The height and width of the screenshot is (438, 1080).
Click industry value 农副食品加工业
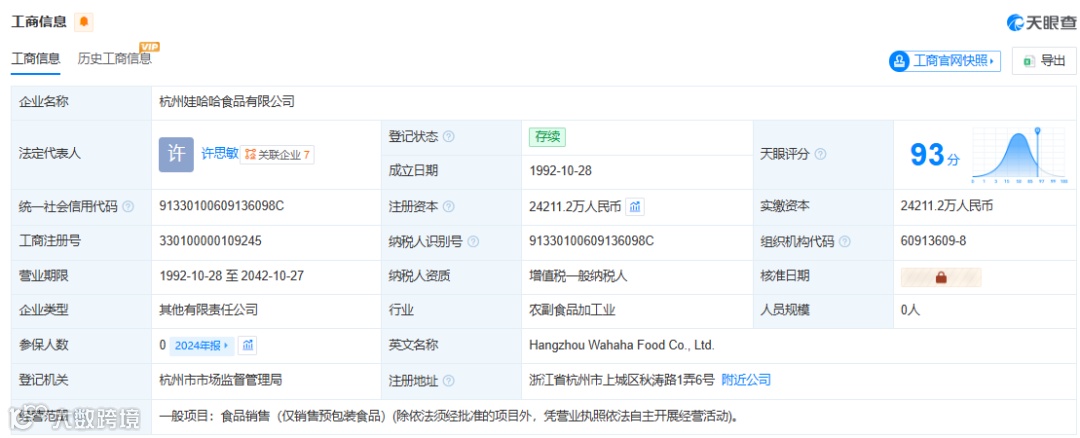click(x=572, y=310)
